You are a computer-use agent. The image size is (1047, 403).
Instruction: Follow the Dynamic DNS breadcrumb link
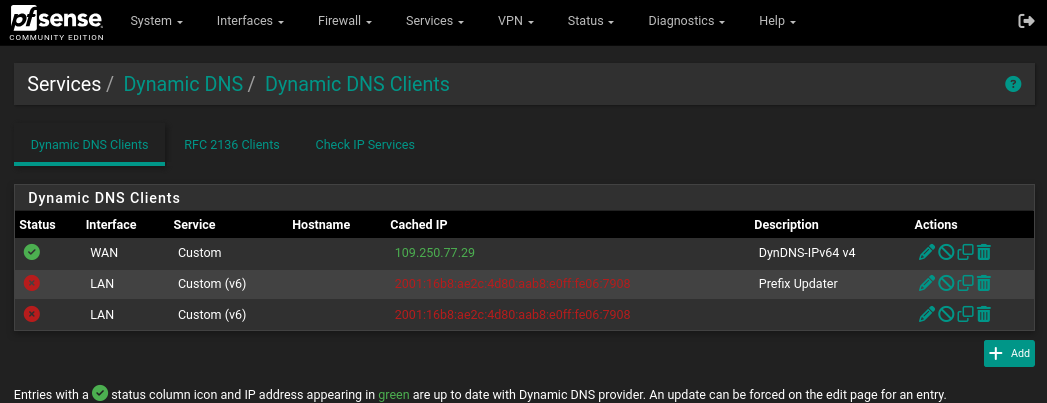point(183,84)
